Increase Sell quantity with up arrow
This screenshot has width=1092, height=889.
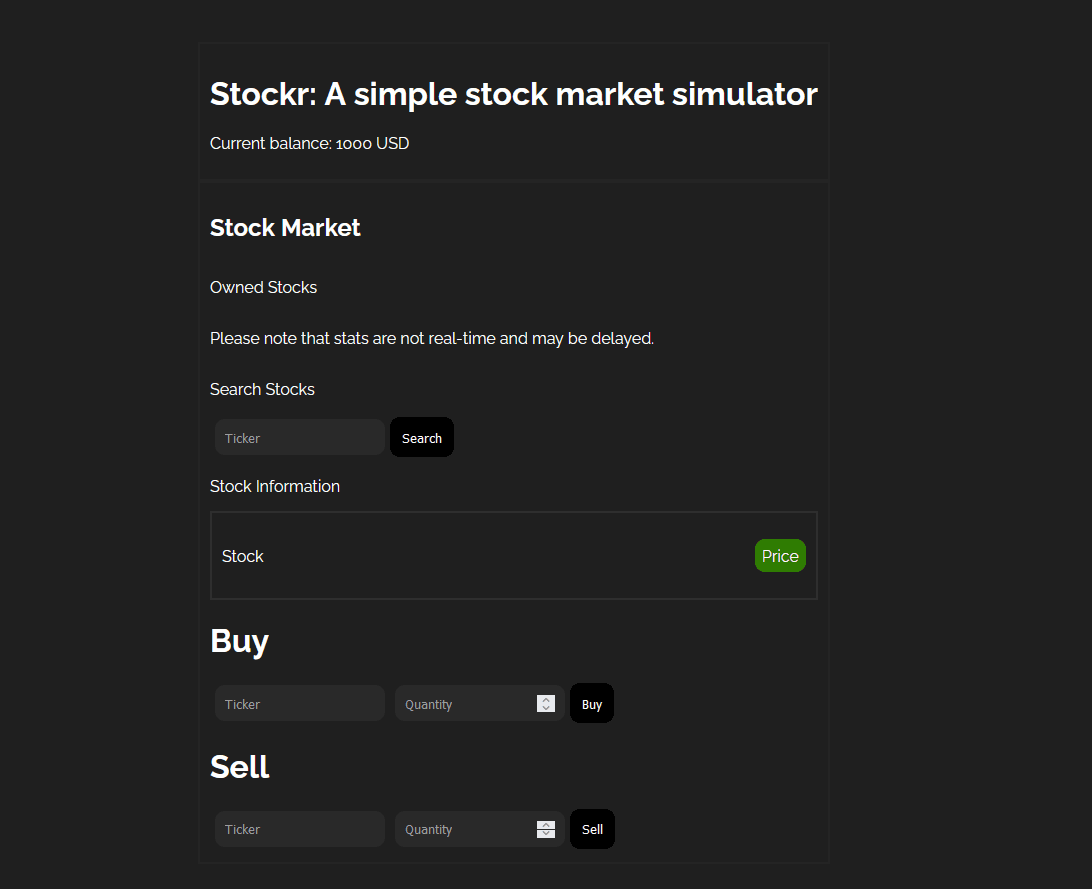point(546,824)
